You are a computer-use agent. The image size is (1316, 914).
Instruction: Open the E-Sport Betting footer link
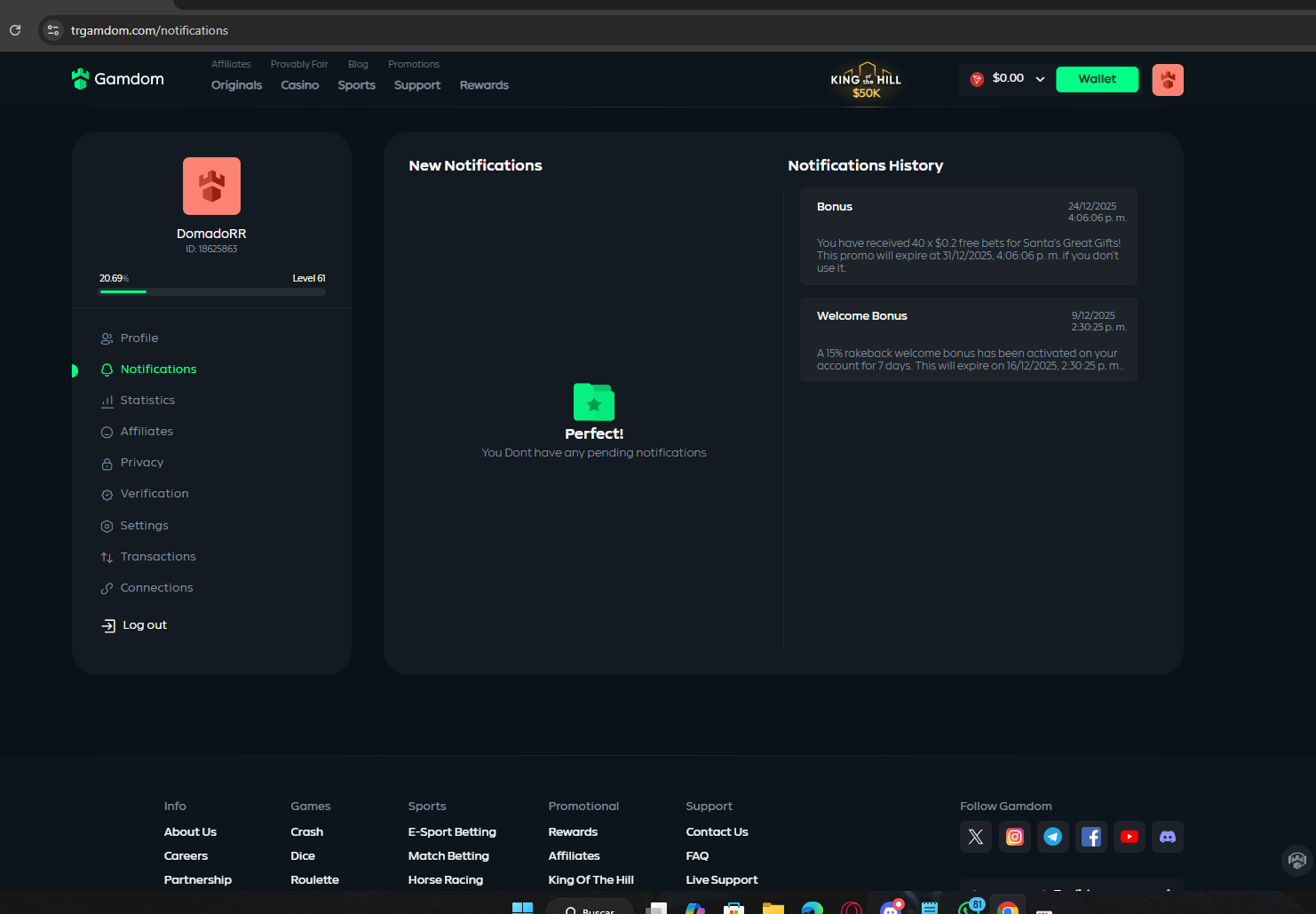pos(452,832)
